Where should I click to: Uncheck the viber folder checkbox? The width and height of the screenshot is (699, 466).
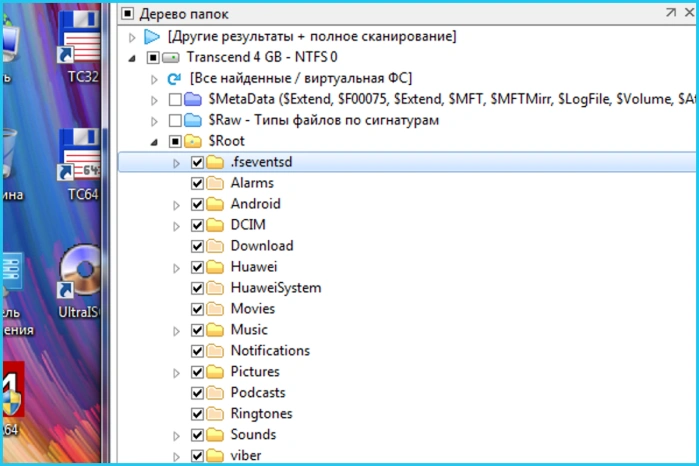[197, 456]
